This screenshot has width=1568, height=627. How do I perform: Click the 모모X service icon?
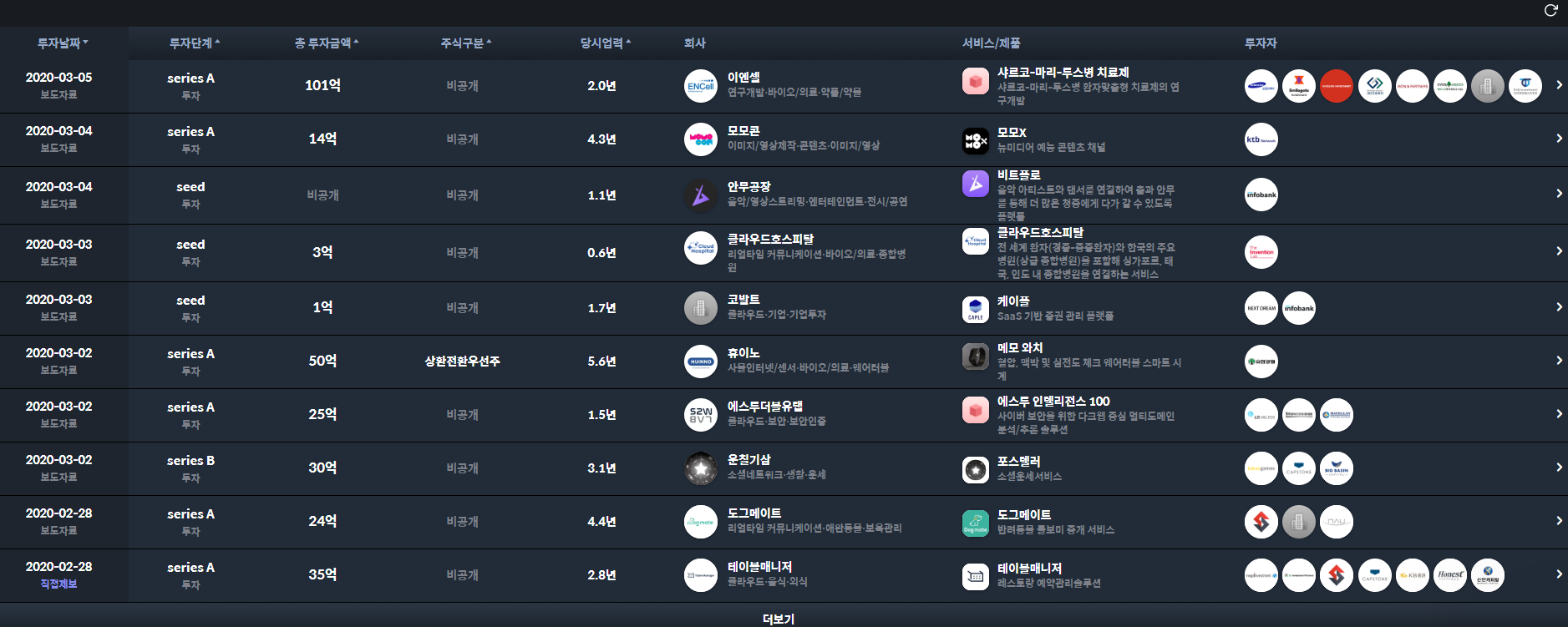[x=976, y=141]
